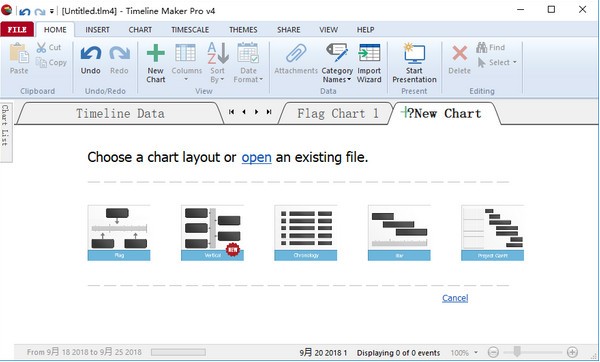Open Quick Access Toolbar customize dropdown
The height and width of the screenshot is (362, 600).
pos(52,11)
